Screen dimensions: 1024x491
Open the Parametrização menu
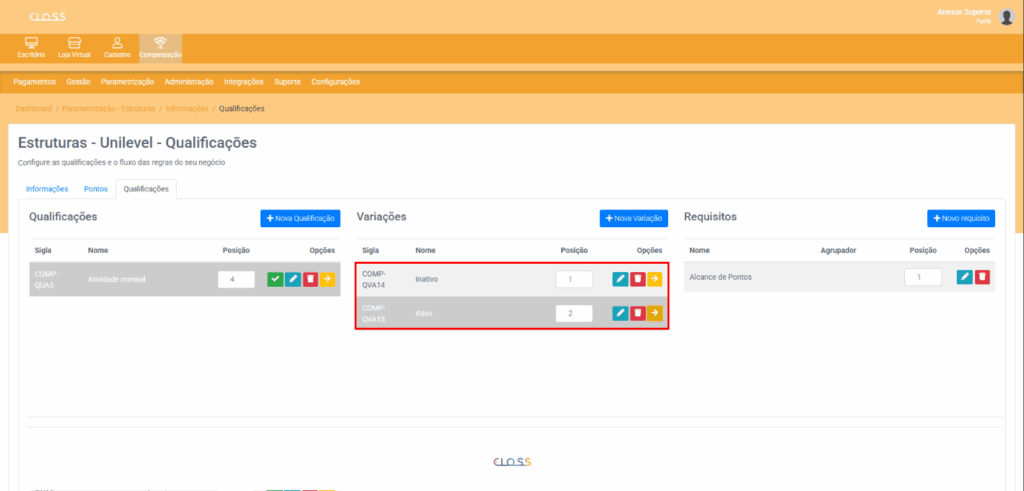click(128, 82)
